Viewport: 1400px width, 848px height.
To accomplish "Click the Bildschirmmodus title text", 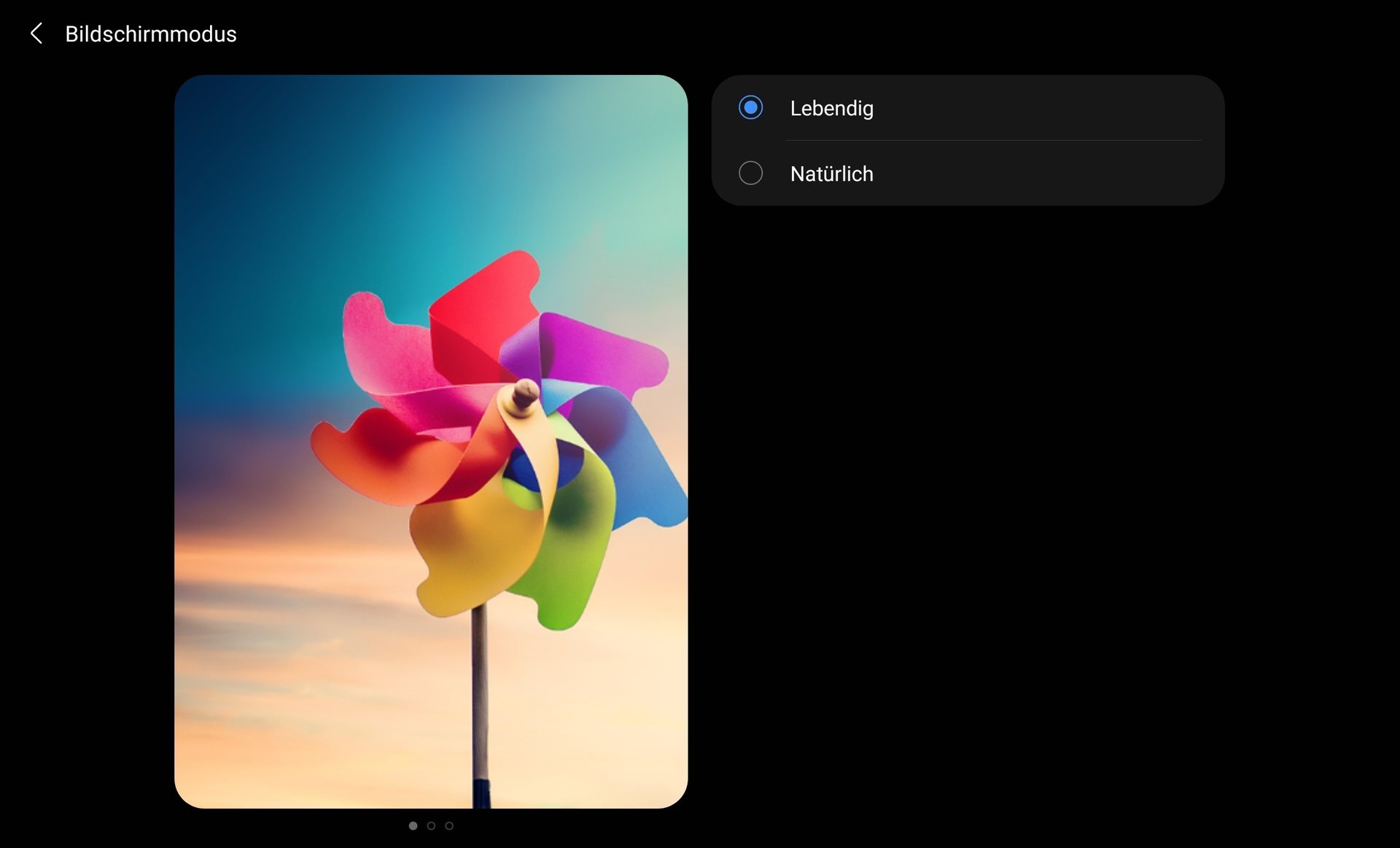I will tap(151, 34).
